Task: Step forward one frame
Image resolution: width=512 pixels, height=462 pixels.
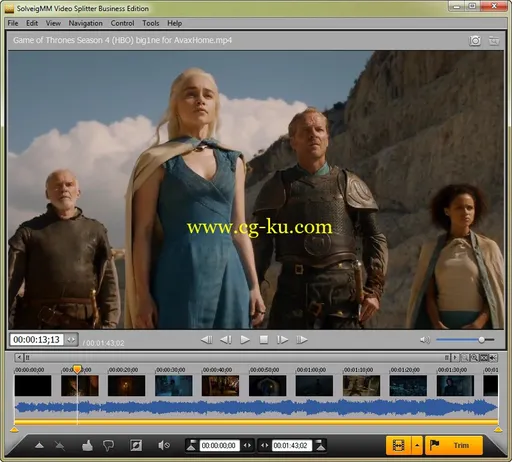Action: [x=282, y=340]
